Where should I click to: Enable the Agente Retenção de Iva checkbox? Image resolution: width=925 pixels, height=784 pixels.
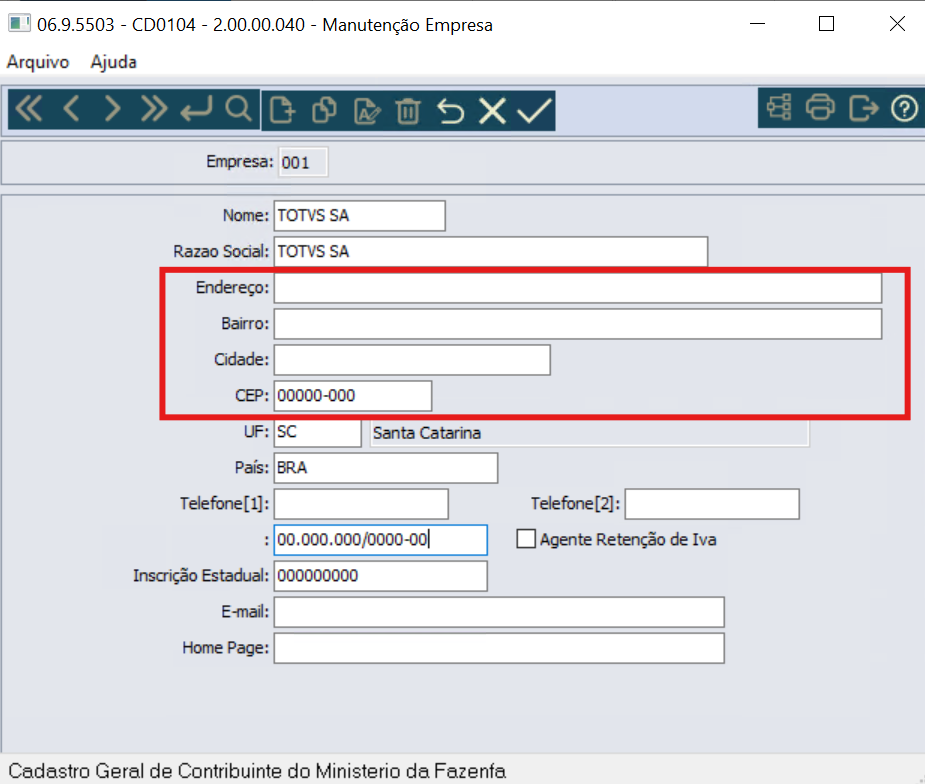point(526,539)
